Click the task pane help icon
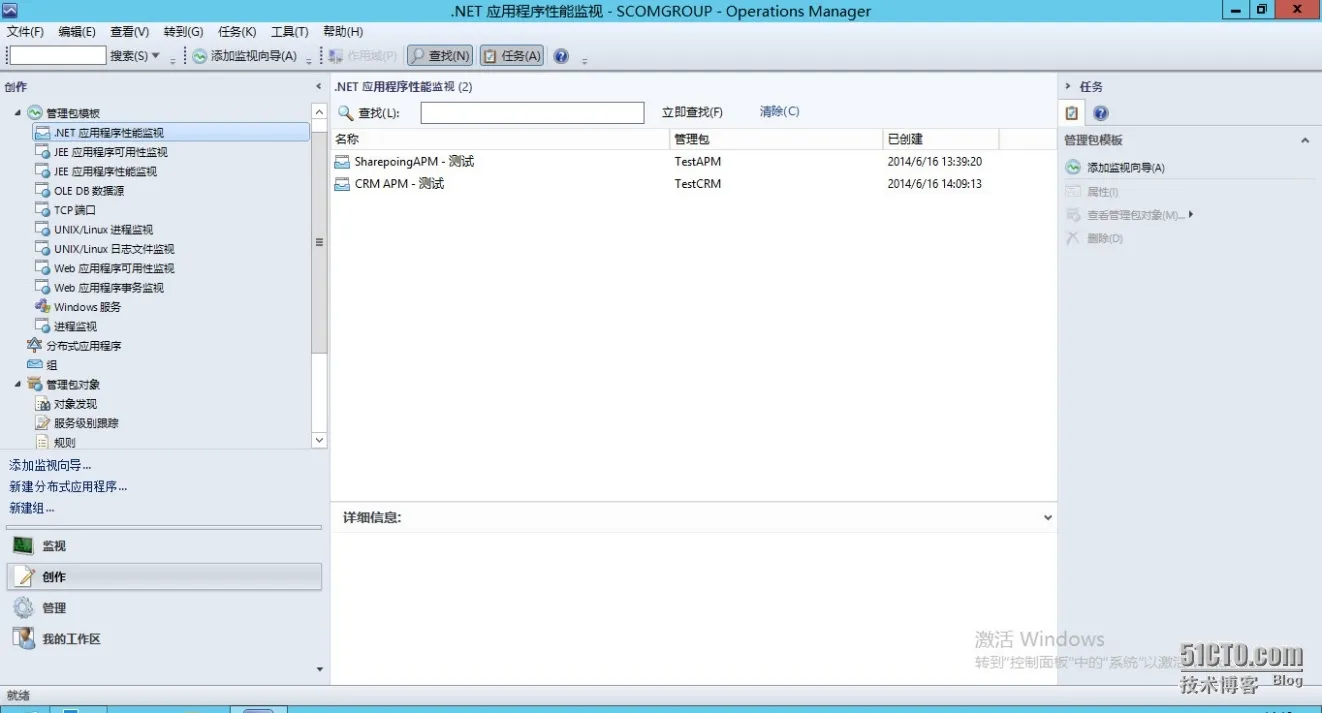The image size is (1322, 713). [x=1101, y=113]
